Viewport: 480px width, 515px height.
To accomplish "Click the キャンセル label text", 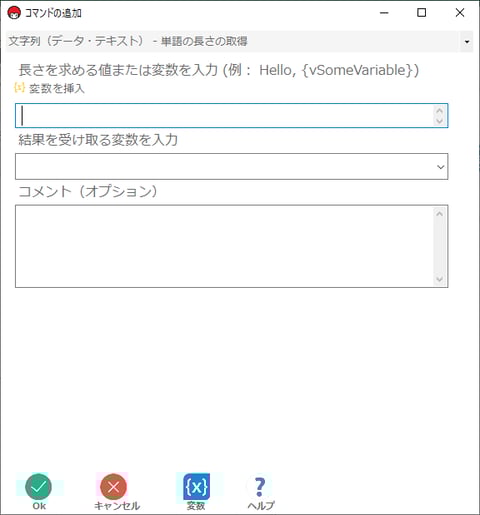I will pos(117,506).
